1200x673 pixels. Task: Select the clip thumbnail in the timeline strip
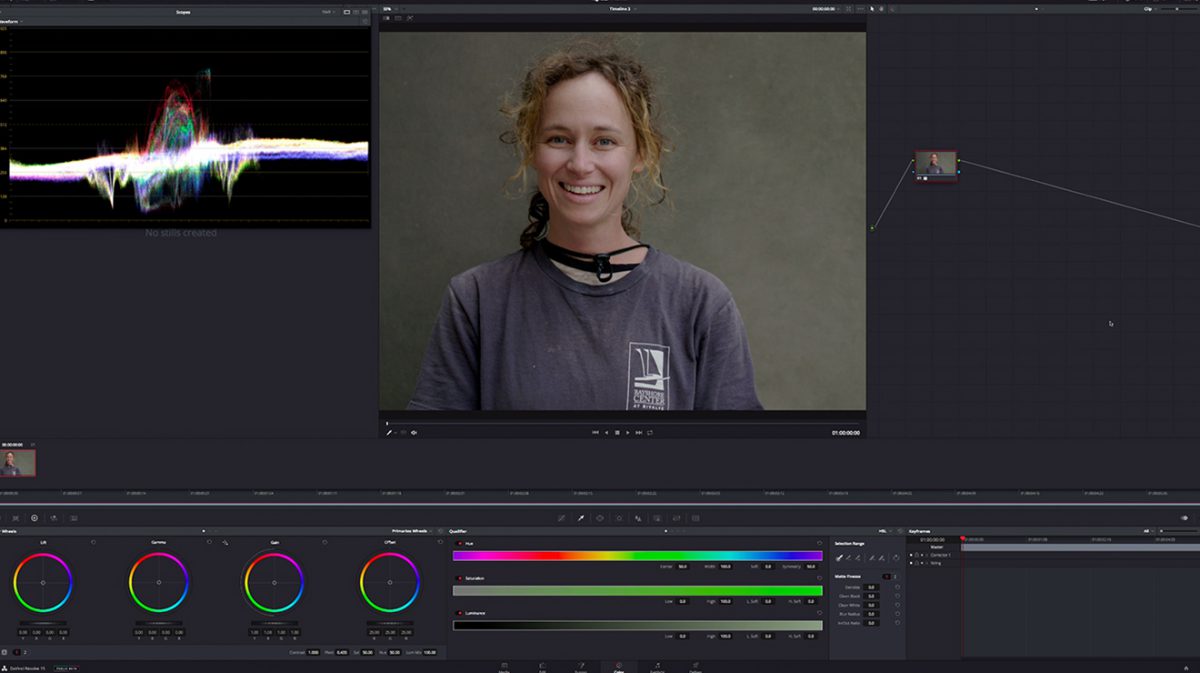18,462
